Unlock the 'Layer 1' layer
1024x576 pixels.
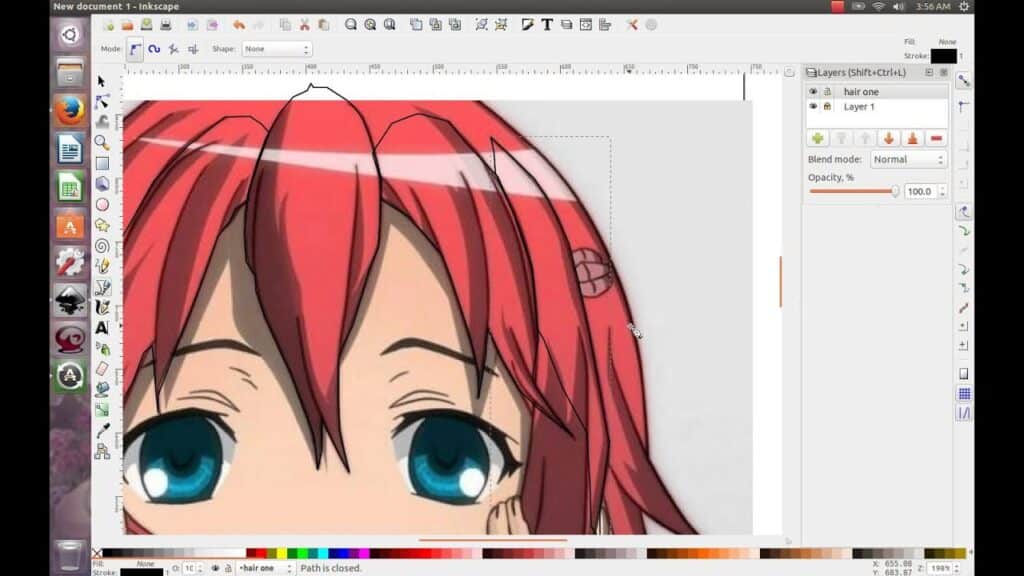[x=827, y=106]
